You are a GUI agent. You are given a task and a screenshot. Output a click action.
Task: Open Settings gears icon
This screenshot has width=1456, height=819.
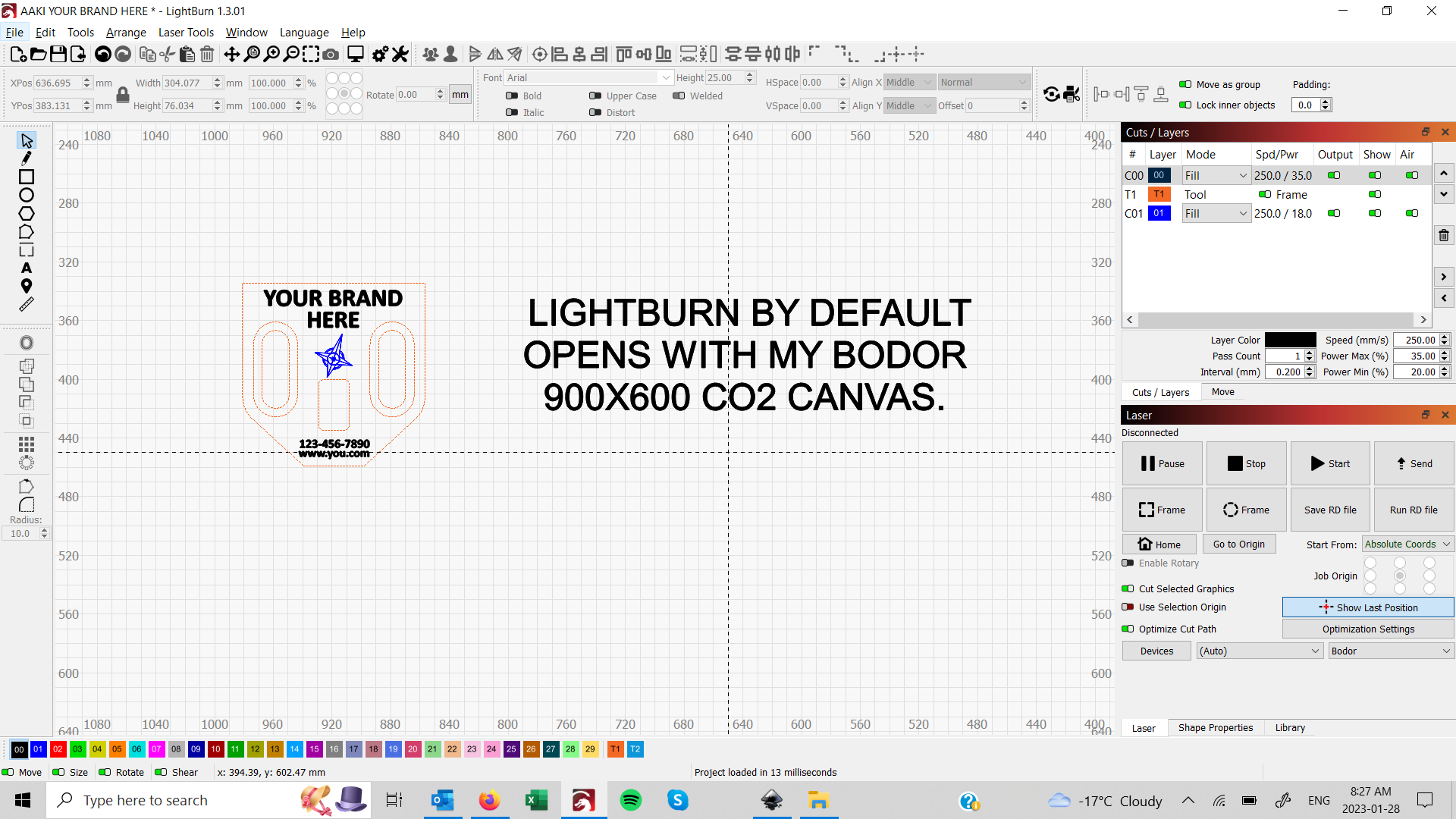tap(380, 54)
